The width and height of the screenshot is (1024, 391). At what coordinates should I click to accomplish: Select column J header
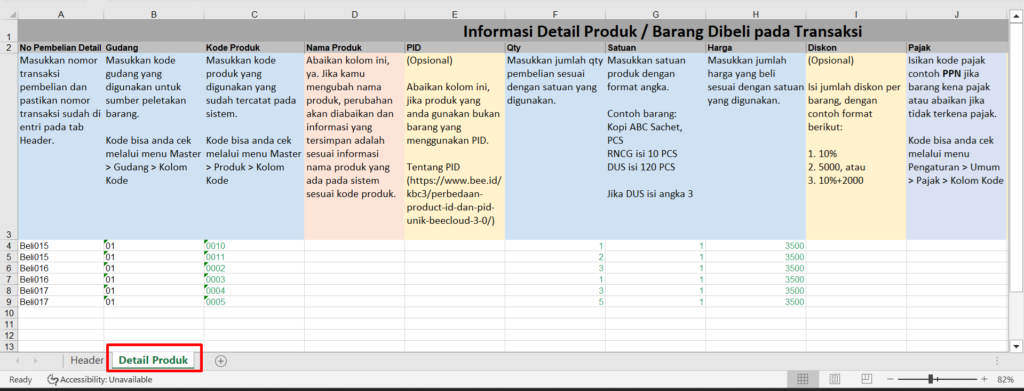(x=956, y=14)
